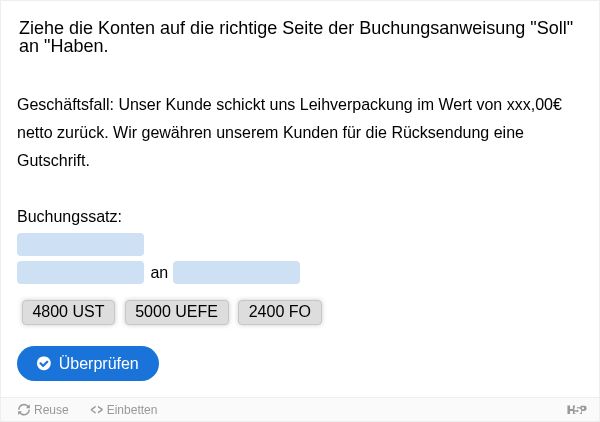Click the word "Leihverpackung" in the description

[356, 105]
